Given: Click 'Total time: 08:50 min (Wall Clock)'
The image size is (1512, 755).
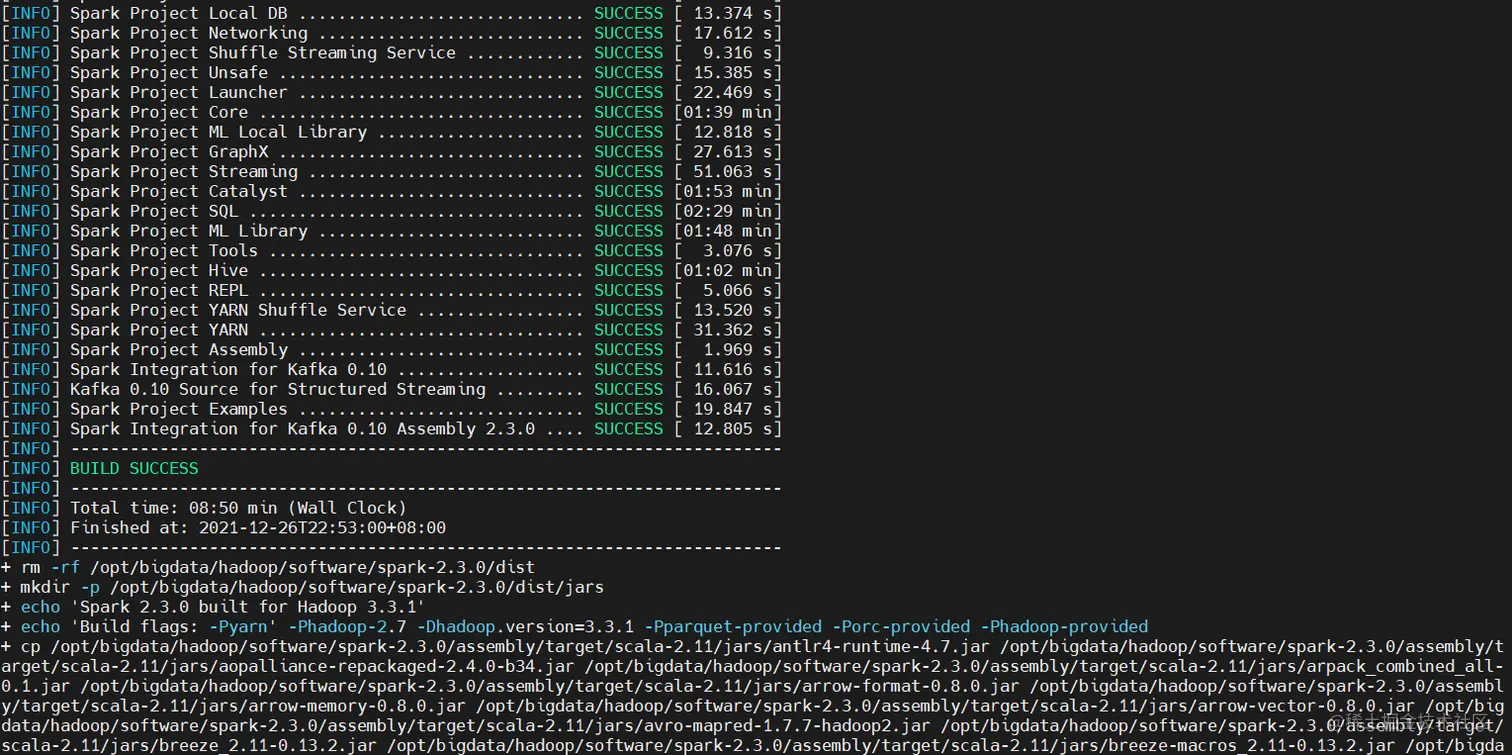Looking at the screenshot, I should point(238,508).
